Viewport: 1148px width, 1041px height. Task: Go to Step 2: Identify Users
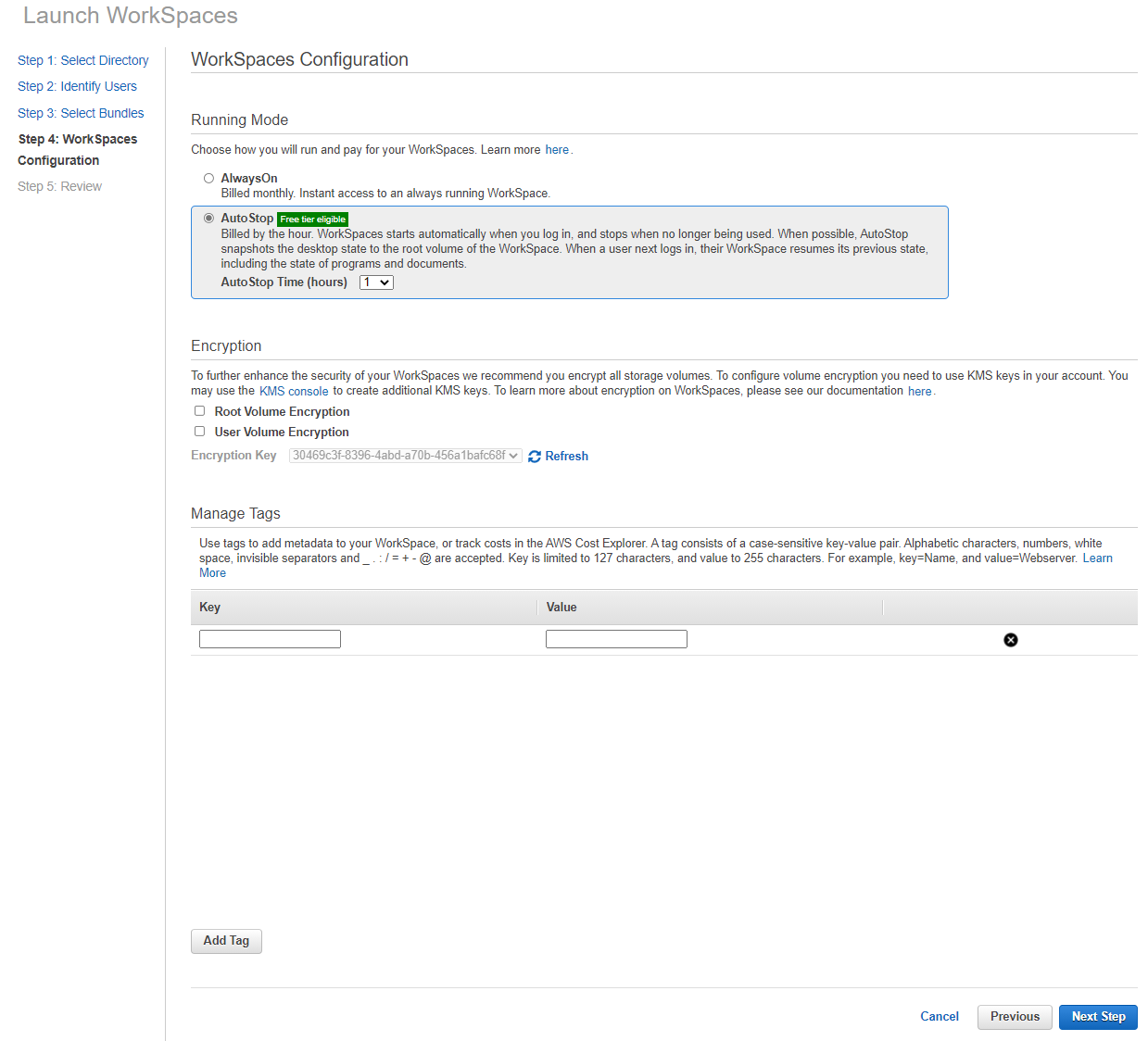77,86
